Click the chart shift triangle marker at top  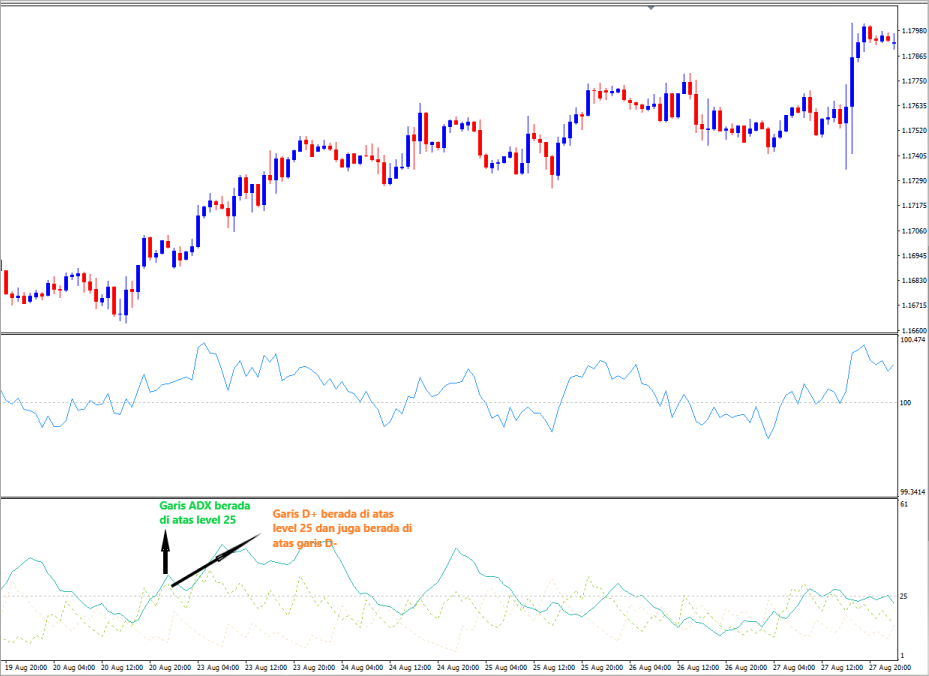(x=651, y=8)
